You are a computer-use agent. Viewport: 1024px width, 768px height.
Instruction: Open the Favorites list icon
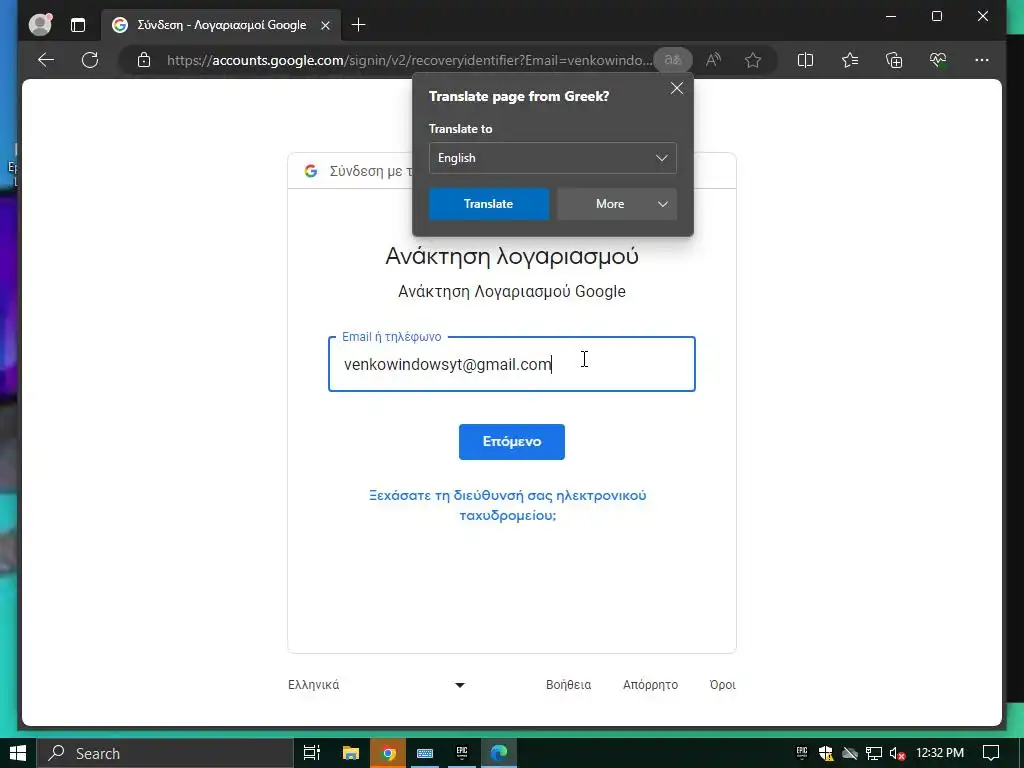[x=850, y=60]
